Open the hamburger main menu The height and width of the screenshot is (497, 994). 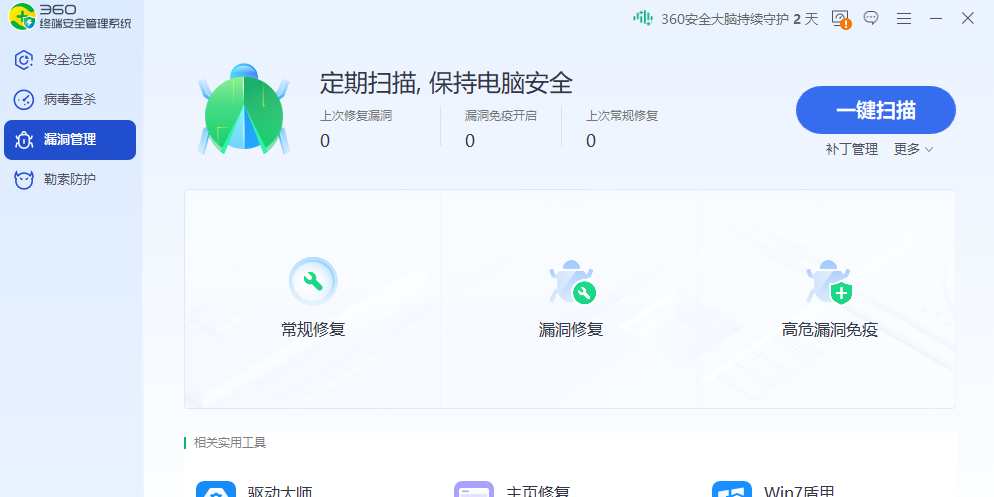pyautogui.click(x=904, y=18)
